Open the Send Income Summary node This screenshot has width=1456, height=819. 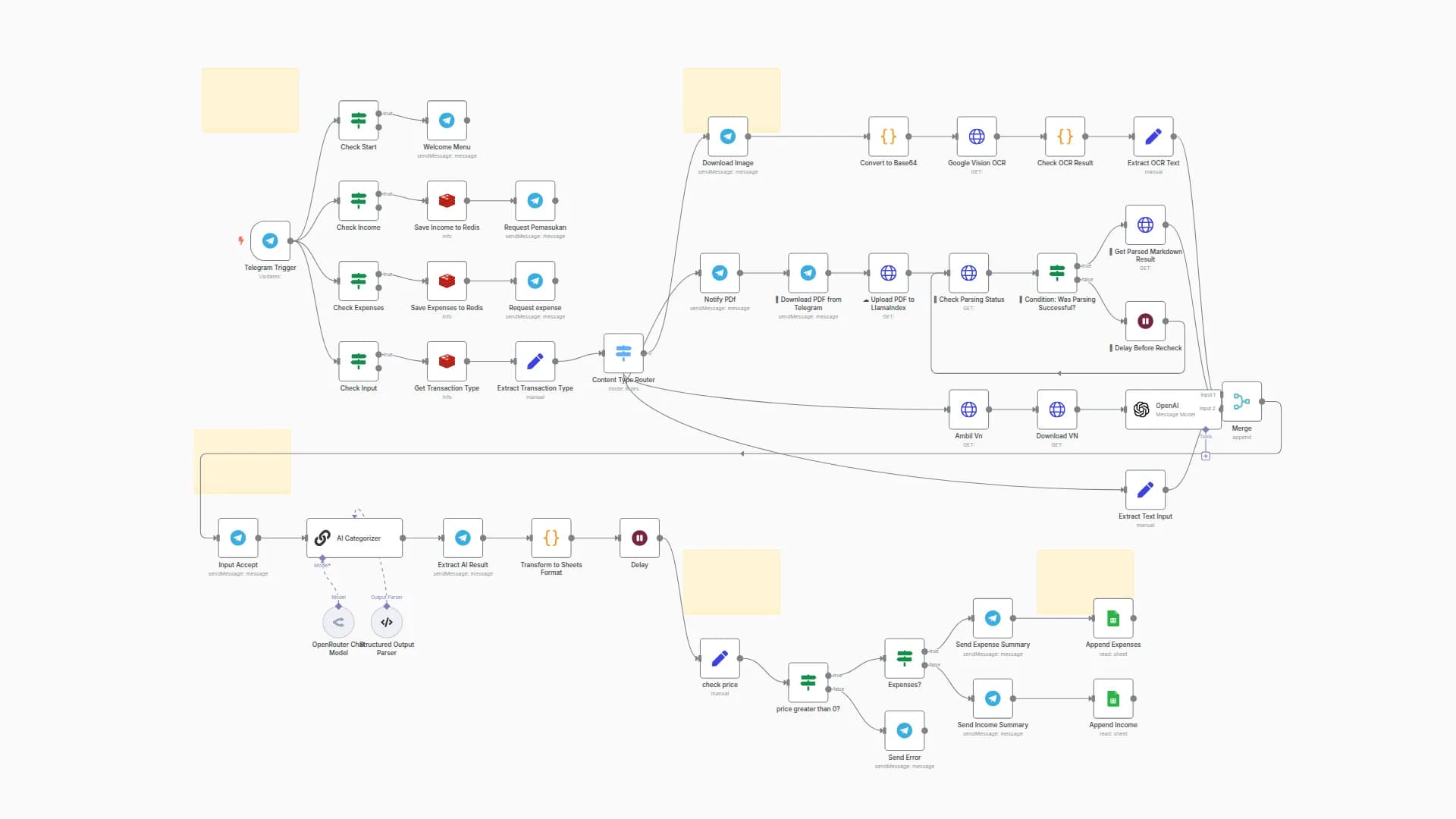tap(993, 699)
